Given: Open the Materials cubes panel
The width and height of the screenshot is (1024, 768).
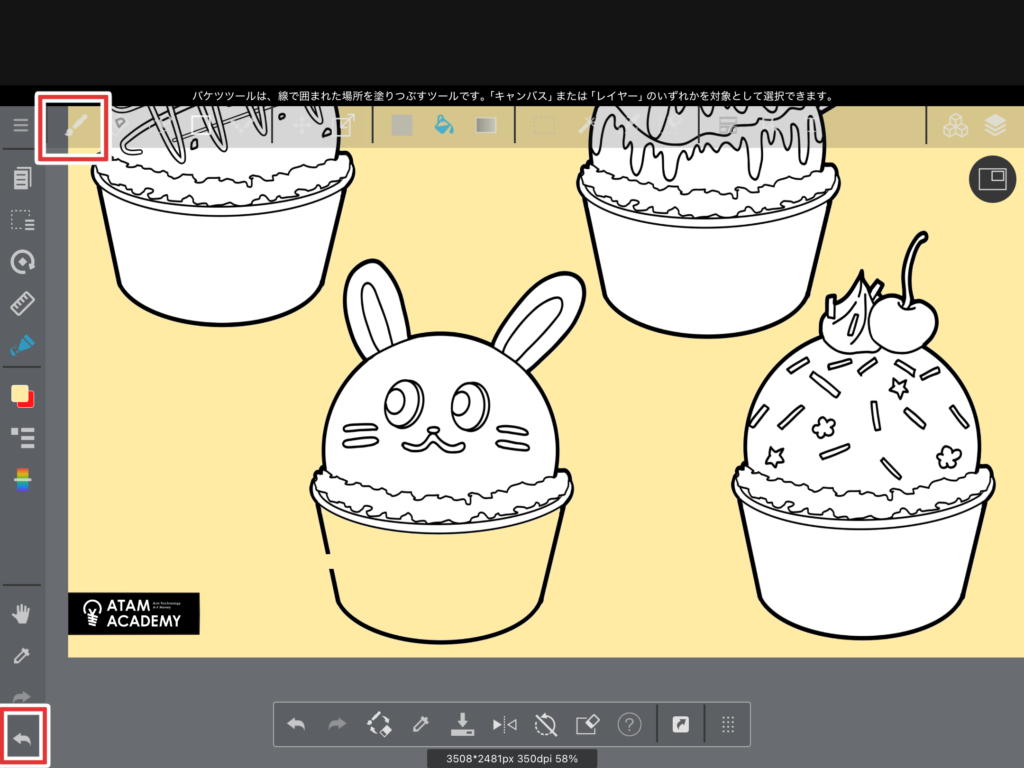Looking at the screenshot, I should tap(955, 125).
